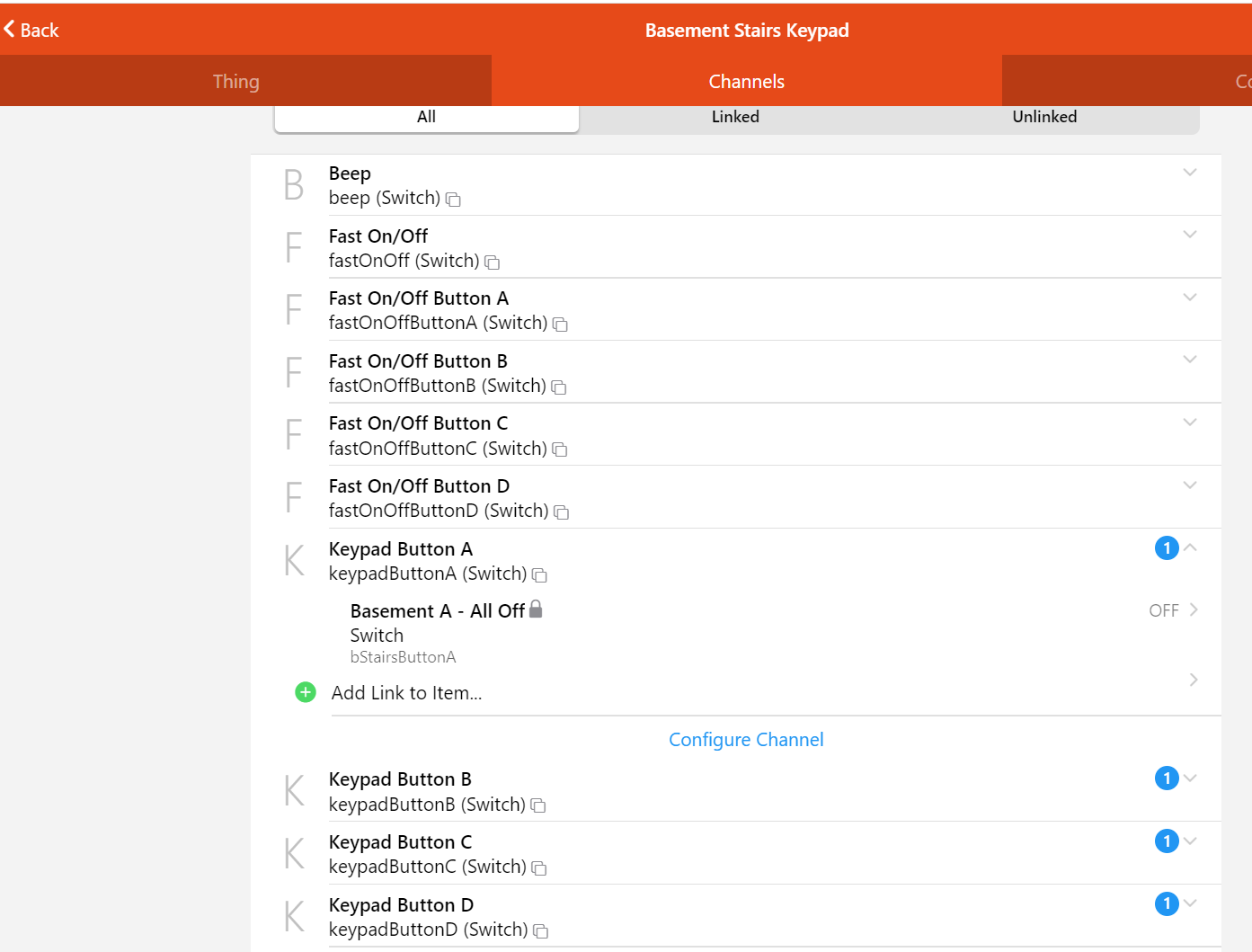
Task: Click the bStairsButtonA item name
Action: pyautogui.click(x=403, y=657)
